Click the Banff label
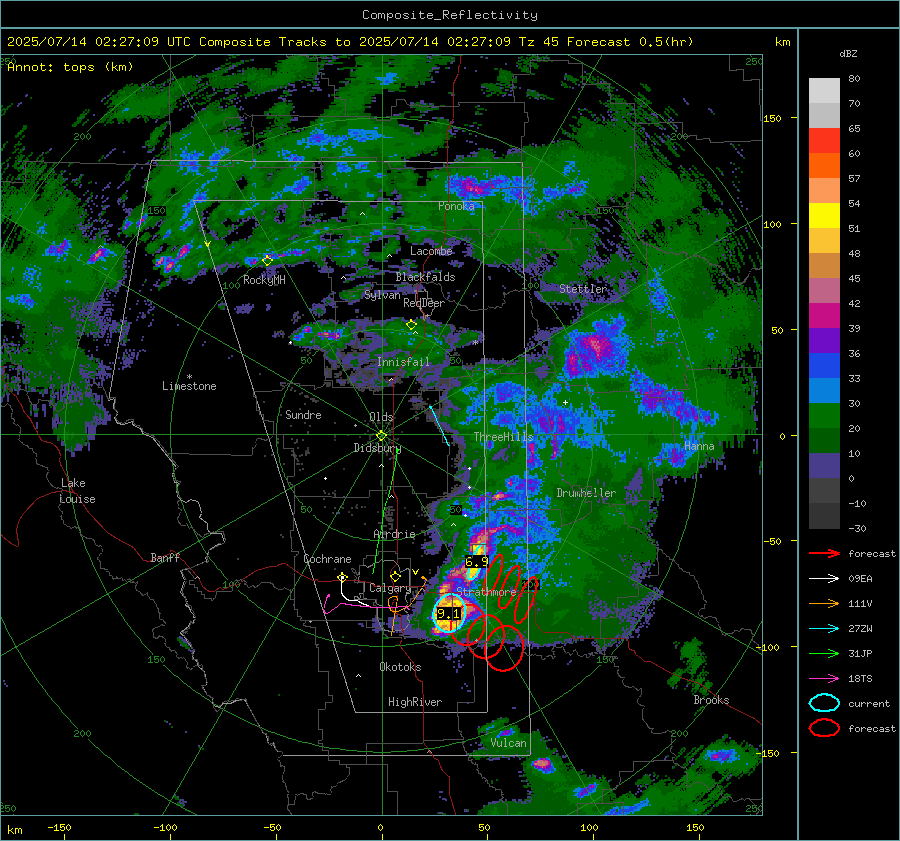 click(165, 558)
